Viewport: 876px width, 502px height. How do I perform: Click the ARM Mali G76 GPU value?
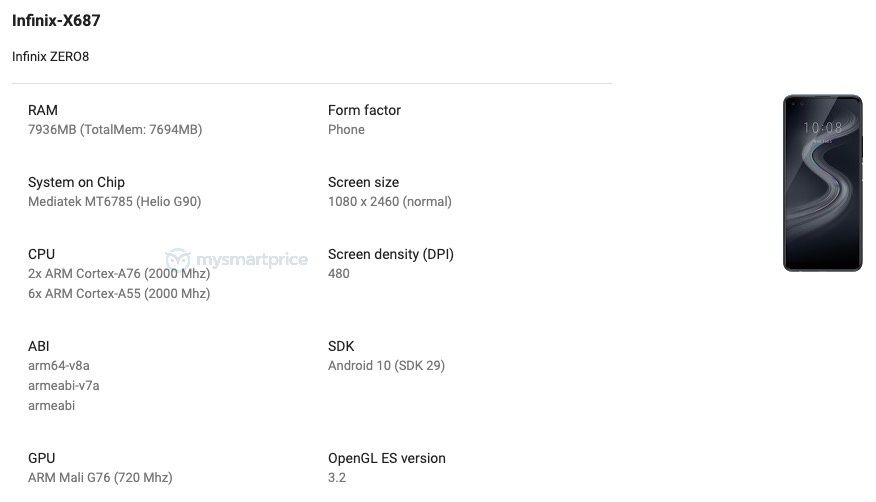coord(101,478)
